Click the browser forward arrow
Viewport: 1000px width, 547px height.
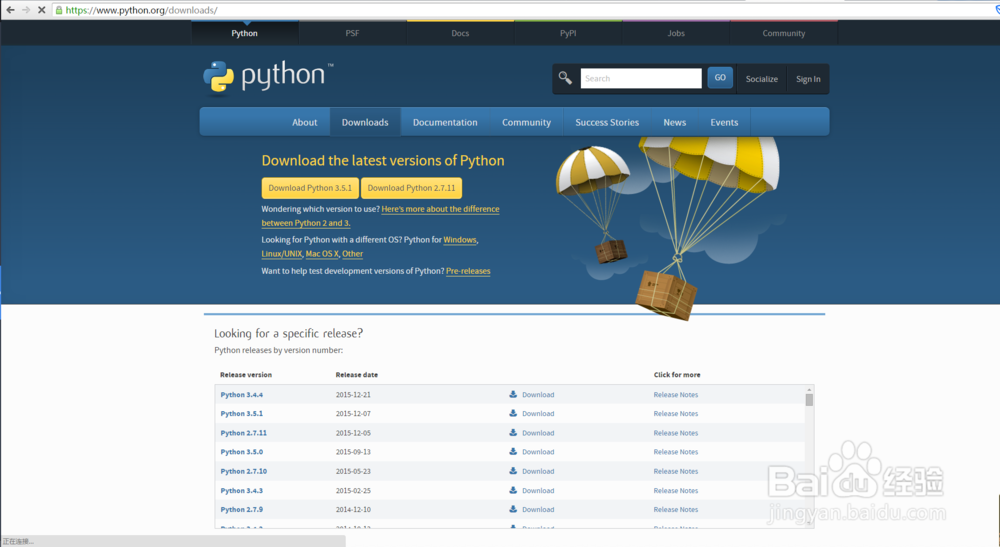26,10
